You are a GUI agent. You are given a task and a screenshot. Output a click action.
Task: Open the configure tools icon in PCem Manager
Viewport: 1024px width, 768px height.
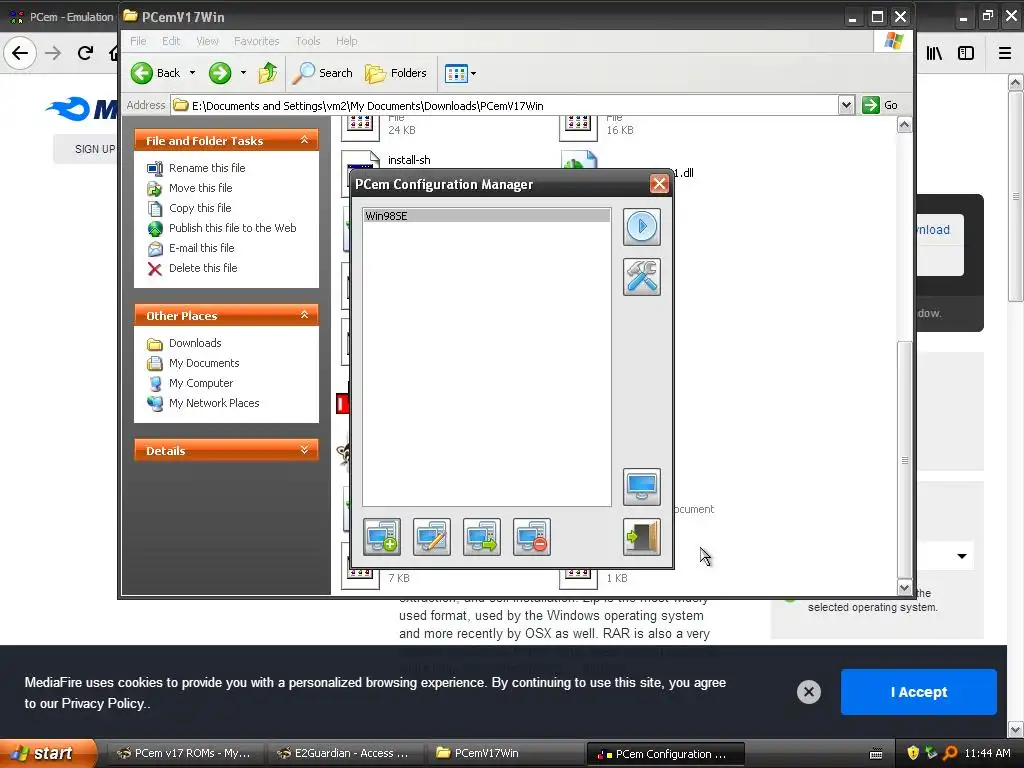[641, 277]
